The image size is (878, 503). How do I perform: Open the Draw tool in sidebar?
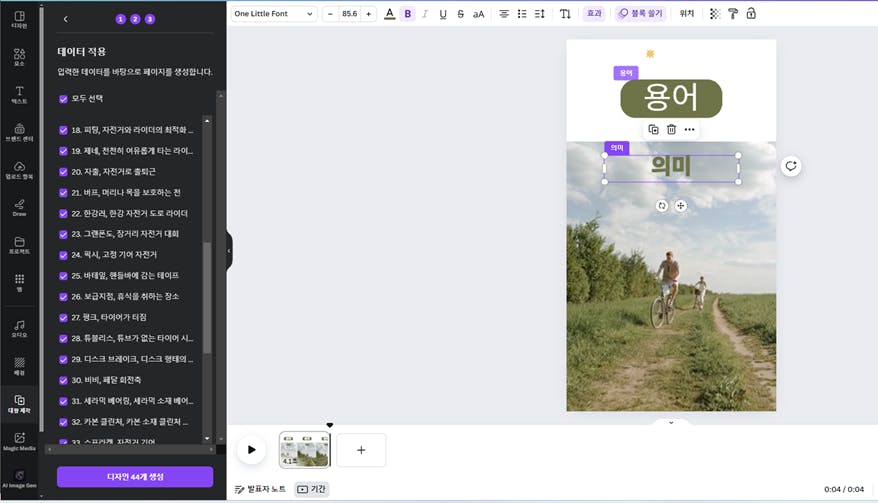point(19,206)
